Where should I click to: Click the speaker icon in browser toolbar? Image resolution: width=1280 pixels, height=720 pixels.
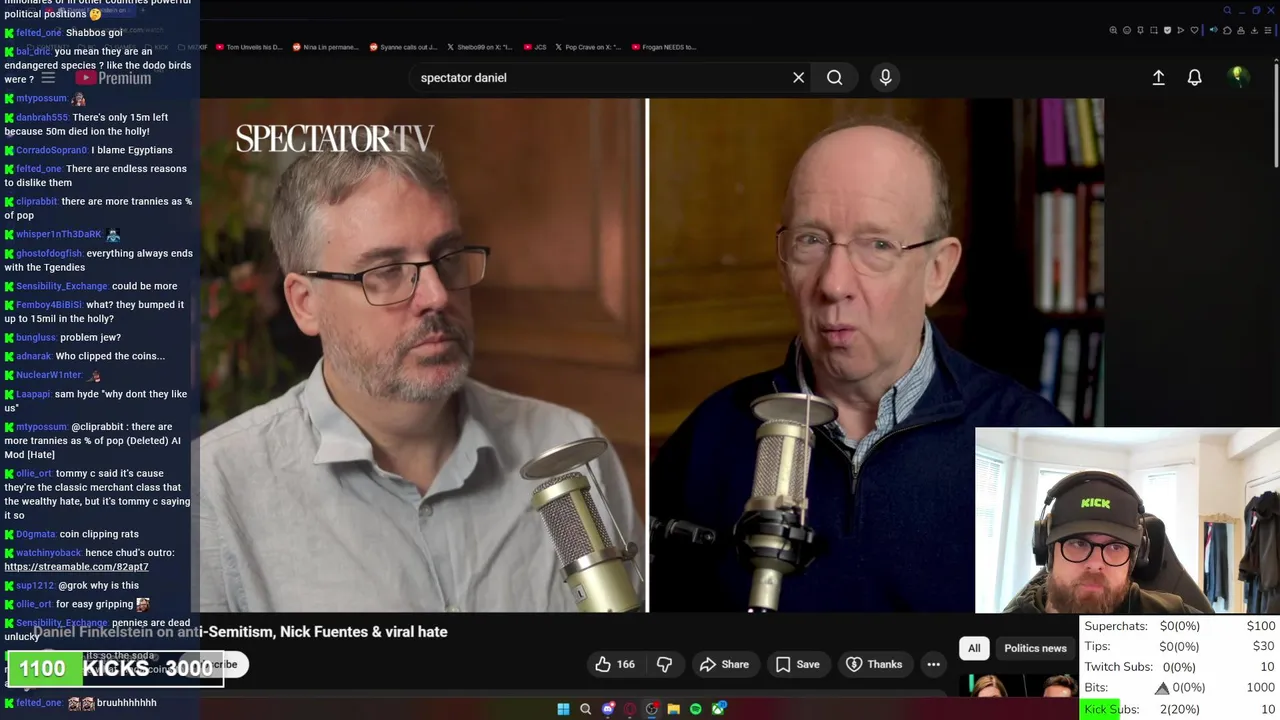(1214, 30)
